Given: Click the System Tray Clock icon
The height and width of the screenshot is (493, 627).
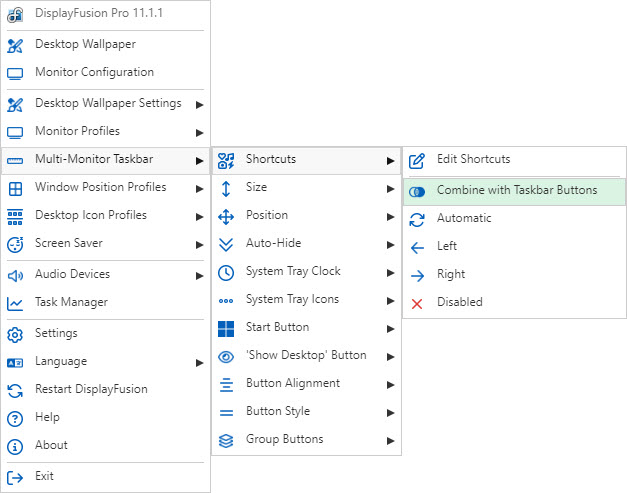Looking at the screenshot, I should pyautogui.click(x=226, y=273).
